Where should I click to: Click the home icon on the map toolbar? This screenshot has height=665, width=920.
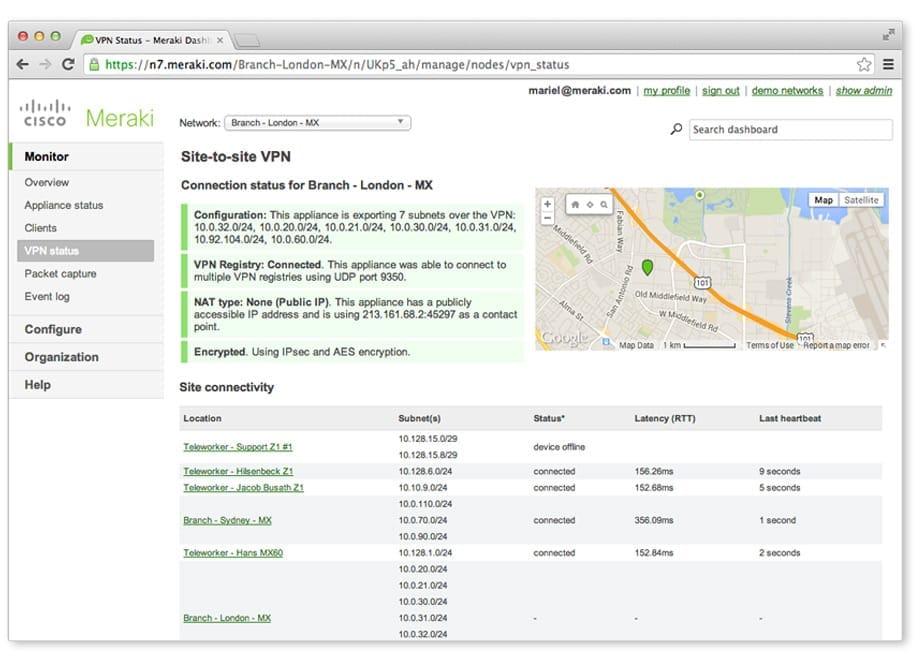click(x=575, y=204)
